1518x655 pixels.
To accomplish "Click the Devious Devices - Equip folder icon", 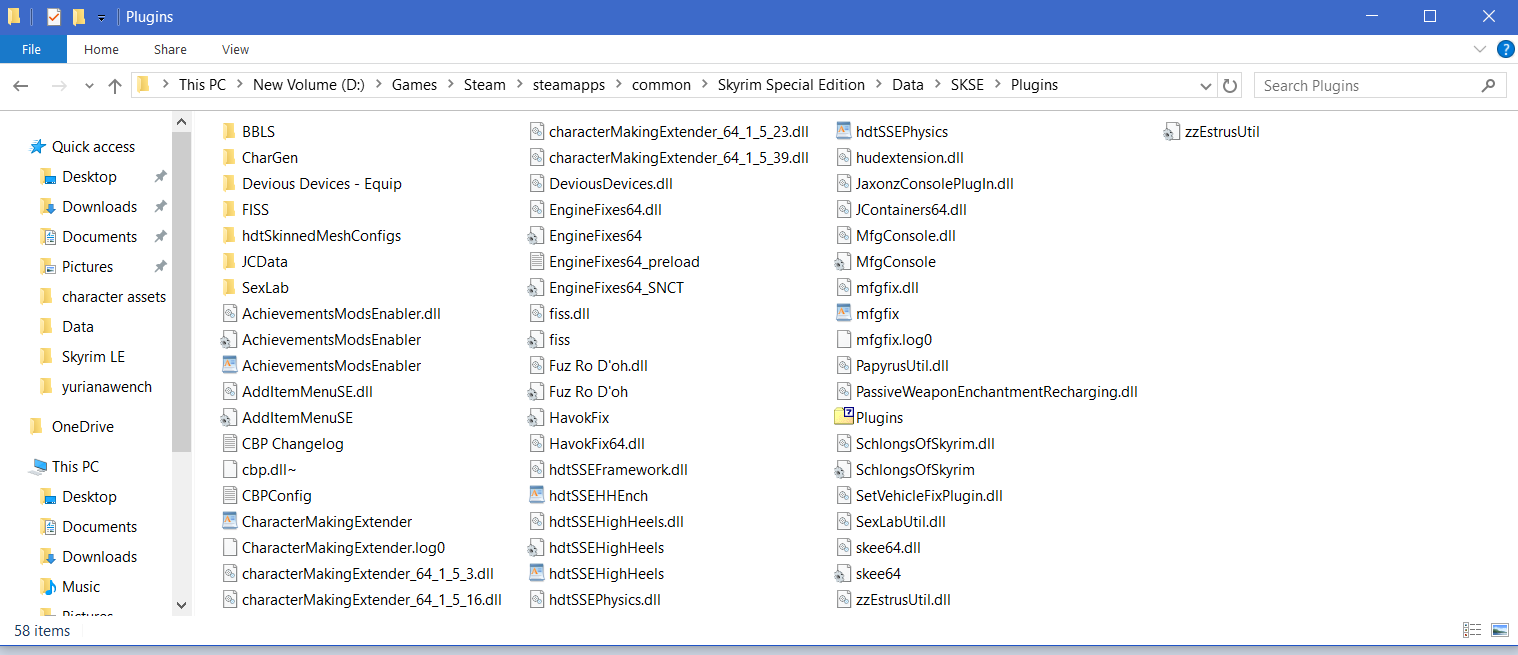I will point(229,184).
